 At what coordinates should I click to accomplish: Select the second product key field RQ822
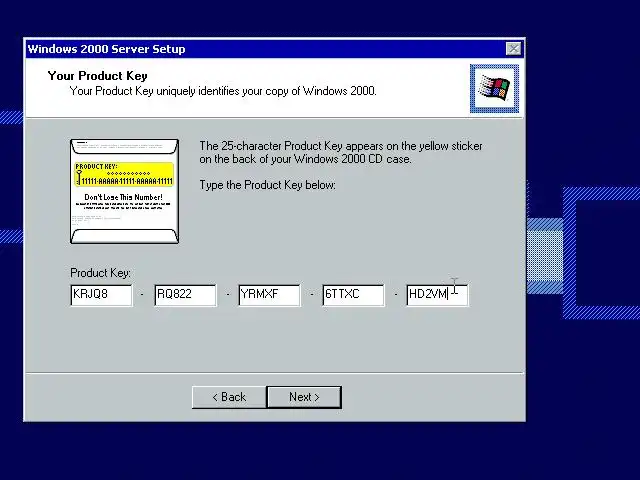(x=185, y=295)
